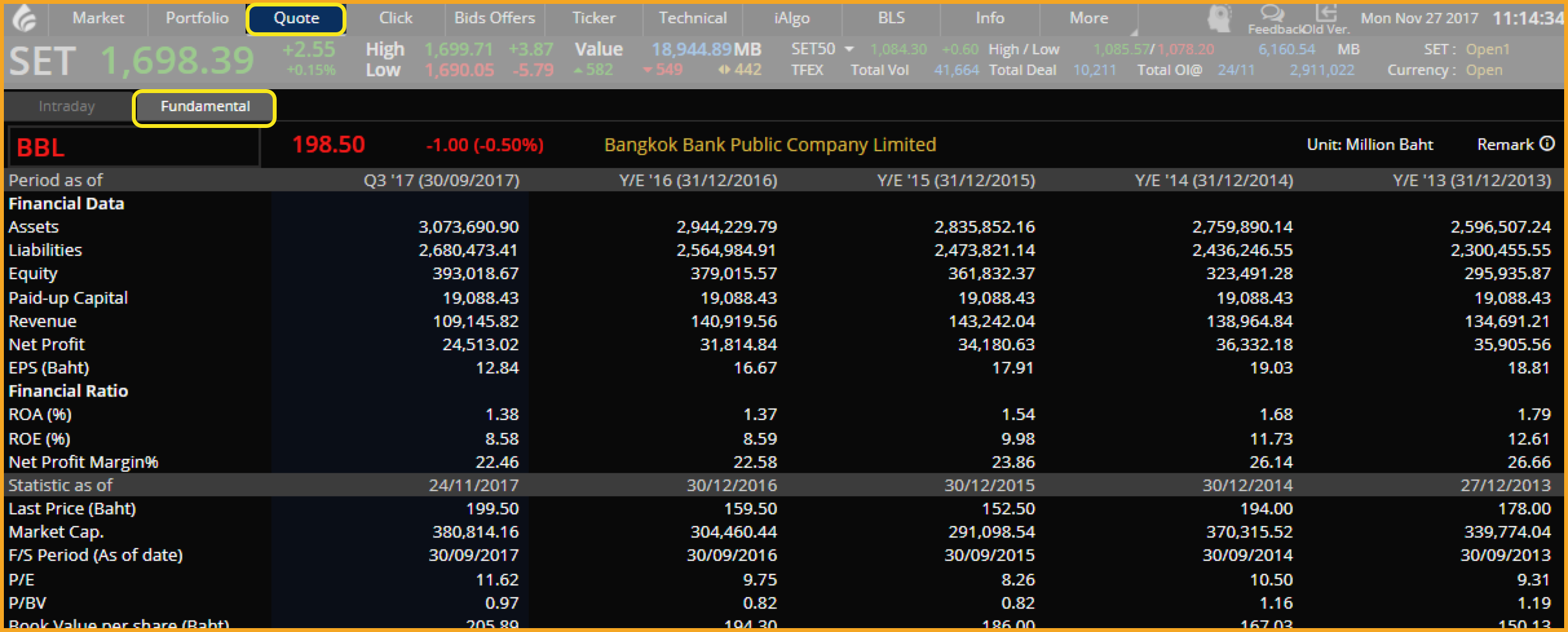
Task: Click the Net Profit Margin% row label
Action: [x=83, y=462]
